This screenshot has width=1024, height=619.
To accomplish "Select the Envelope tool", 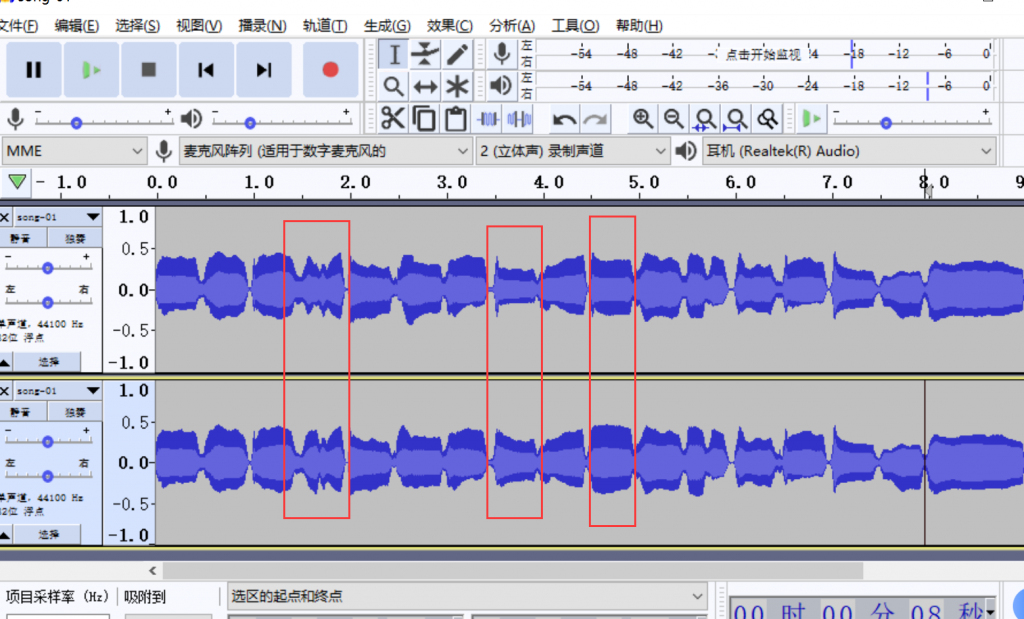I will pyautogui.click(x=425, y=55).
